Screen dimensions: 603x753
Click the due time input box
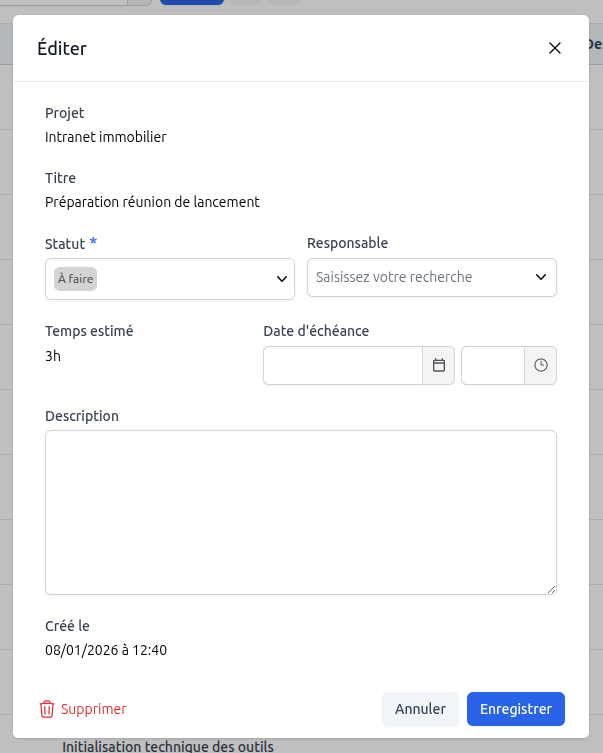click(492, 366)
